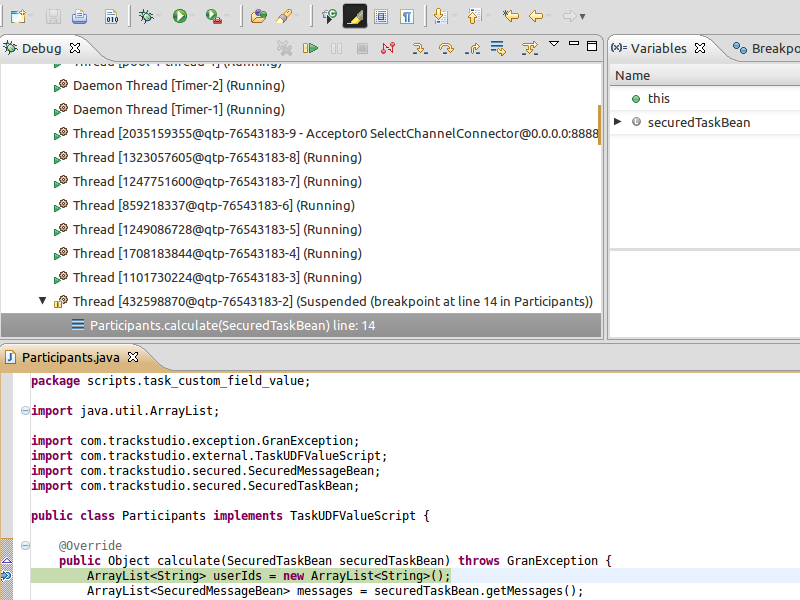This screenshot has width=800, height=600.
Task: Click the Step Over icon
Action: point(446,48)
